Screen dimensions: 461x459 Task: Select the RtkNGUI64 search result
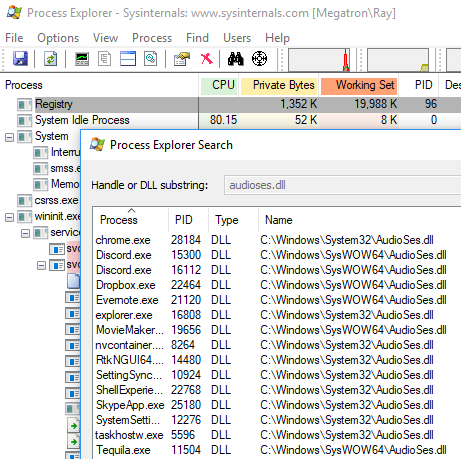coord(277,360)
